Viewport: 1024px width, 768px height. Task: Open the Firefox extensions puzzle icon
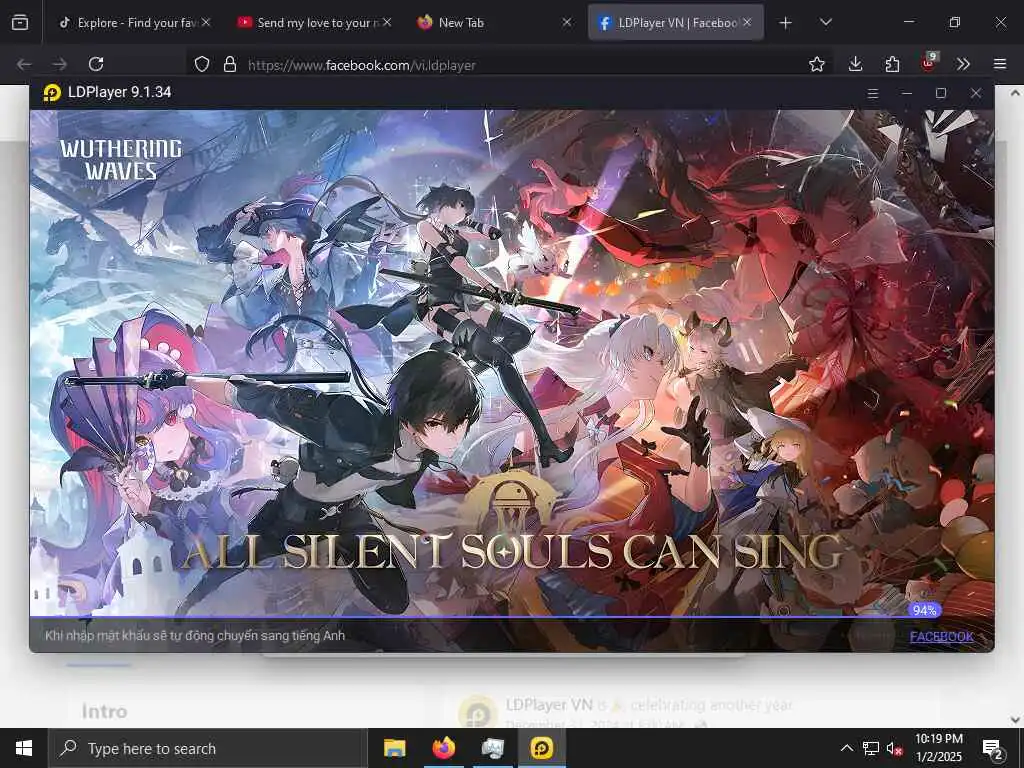coord(892,64)
